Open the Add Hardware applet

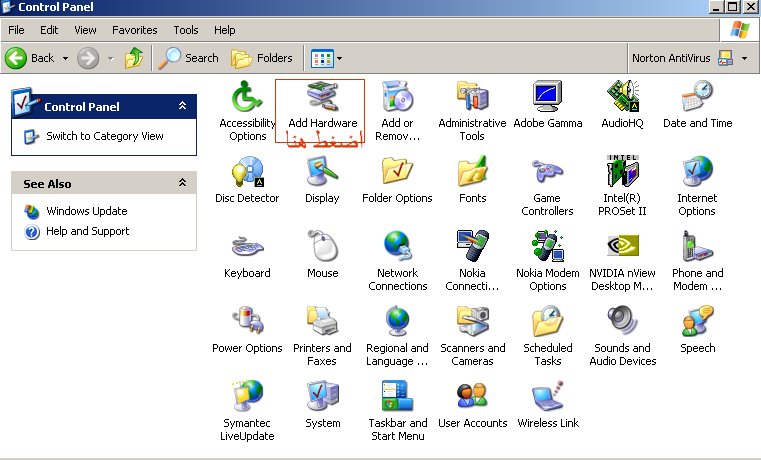pyautogui.click(x=322, y=105)
